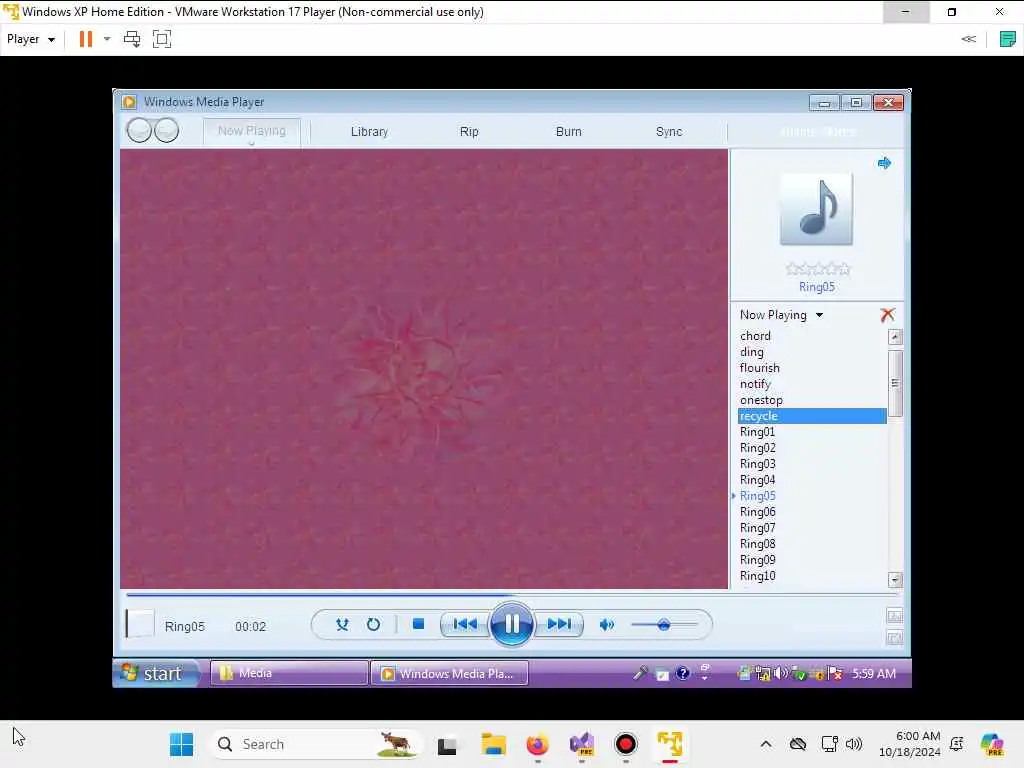Click the playlist scrollbar up arrow
The image size is (1024, 768).
tap(895, 337)
